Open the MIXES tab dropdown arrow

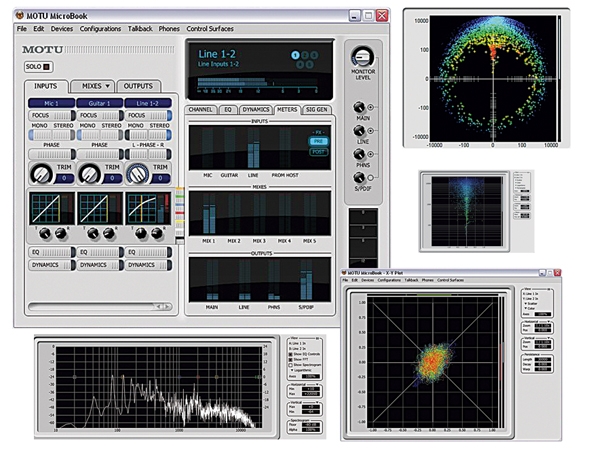pos(107,86)
